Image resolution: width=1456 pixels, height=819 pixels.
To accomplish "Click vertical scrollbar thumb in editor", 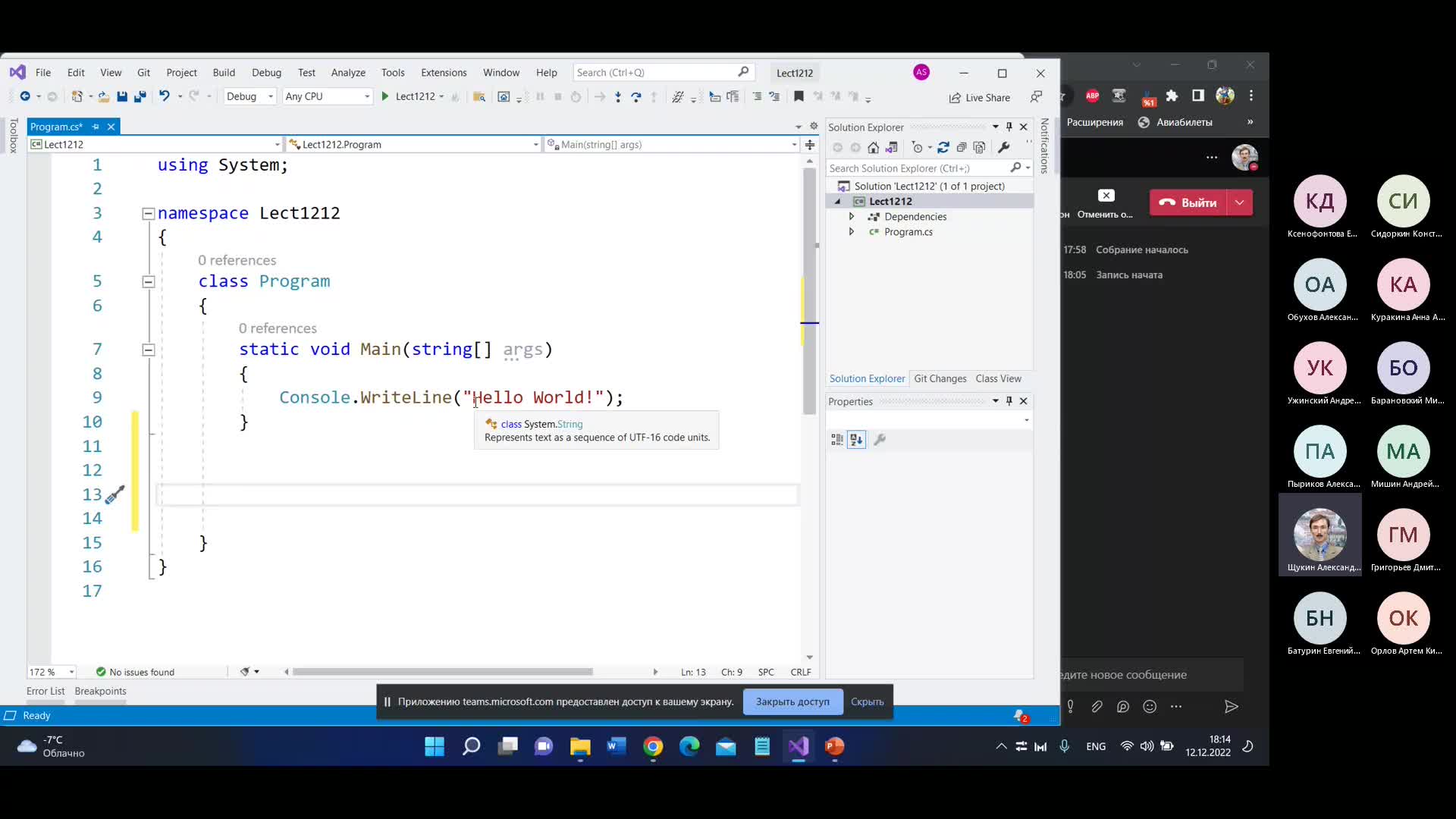I will click(x=809, y=291).
